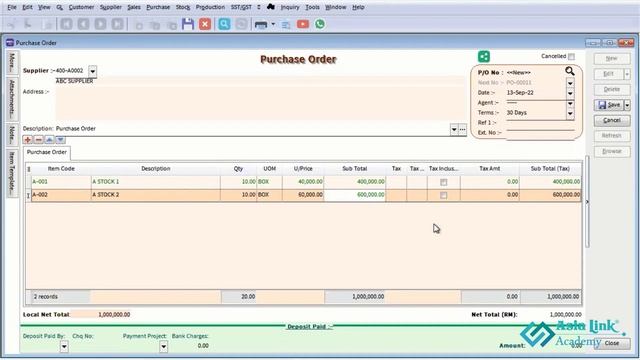Click the printer icon in toolbar
This screenshot has width=640, height=360.
click(x=261, y=24)
